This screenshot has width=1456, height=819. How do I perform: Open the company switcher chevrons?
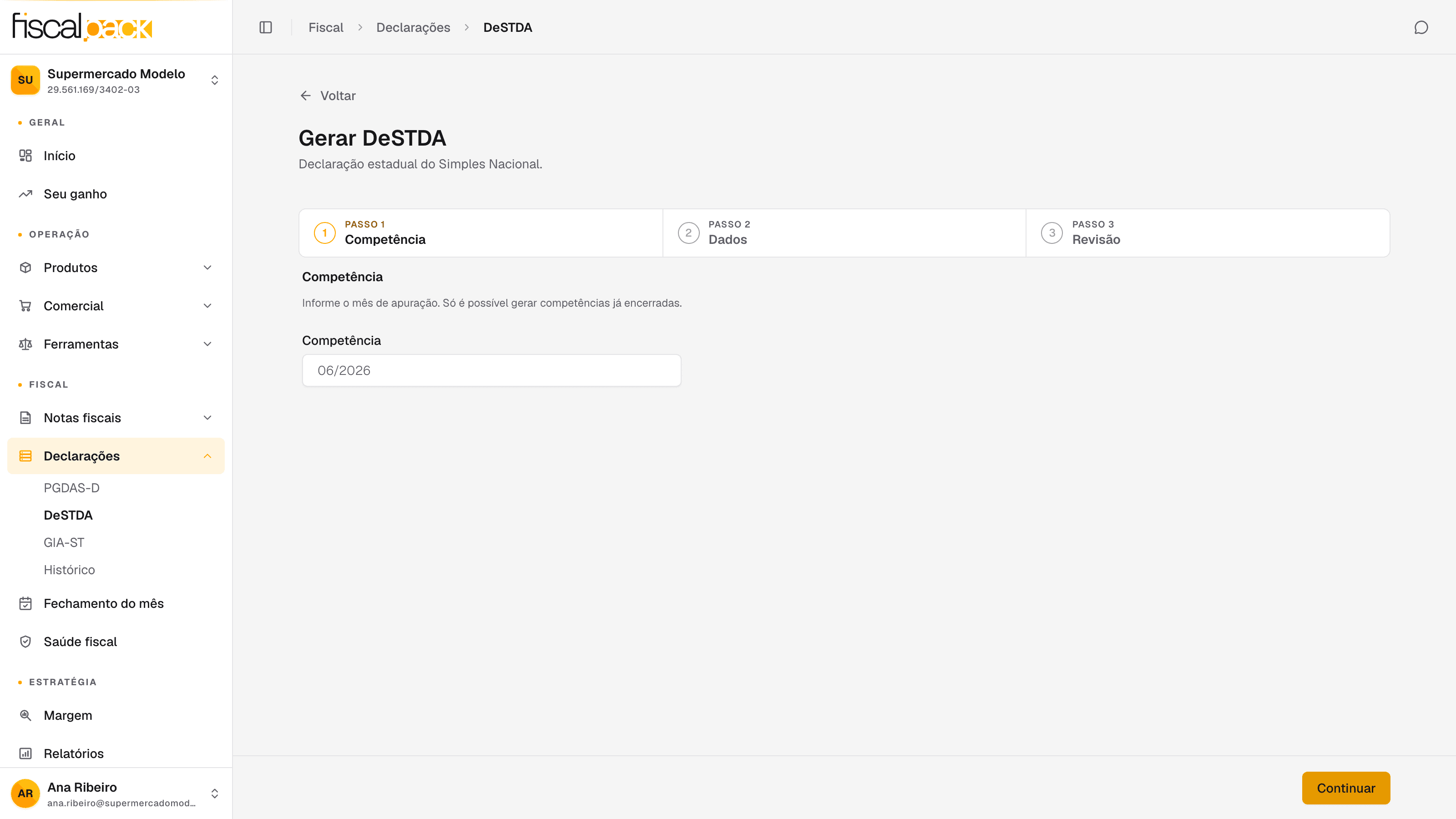pos(215,80)
